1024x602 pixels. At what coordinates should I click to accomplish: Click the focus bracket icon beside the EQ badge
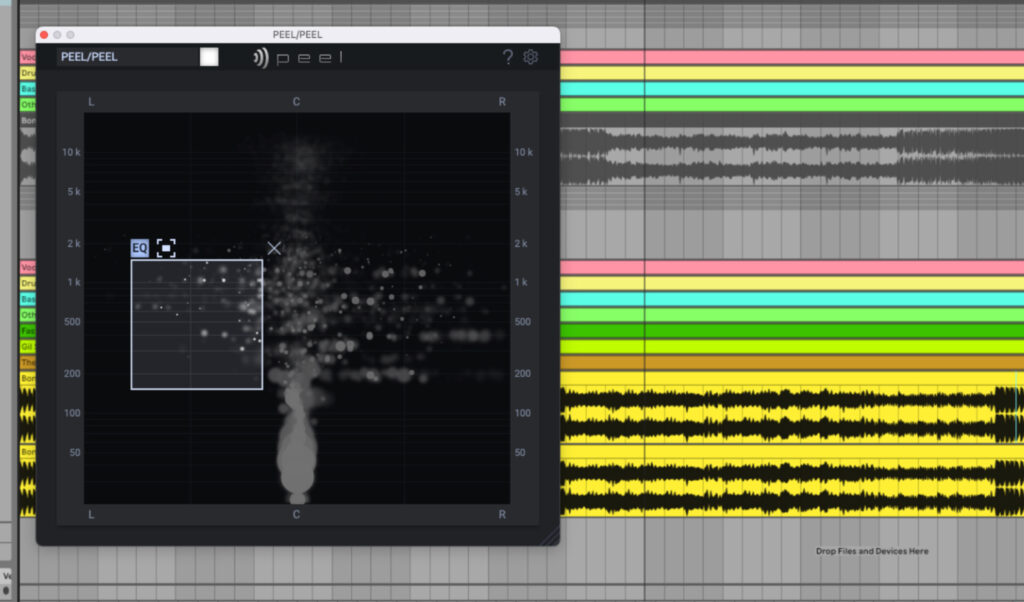[x=166, y=247]
